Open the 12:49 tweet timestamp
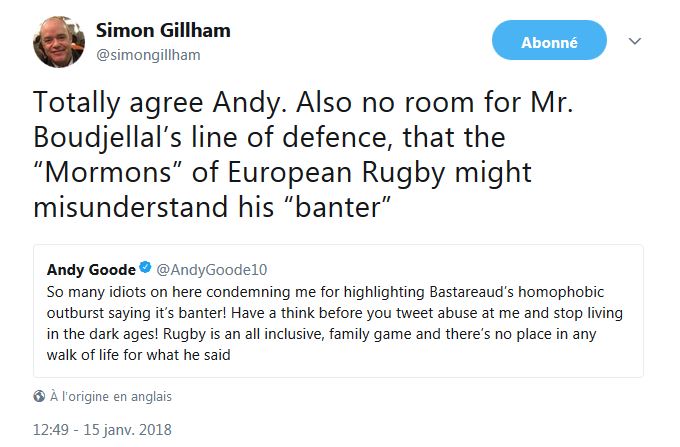Screen dimensions: 680x447 [52, 431]
